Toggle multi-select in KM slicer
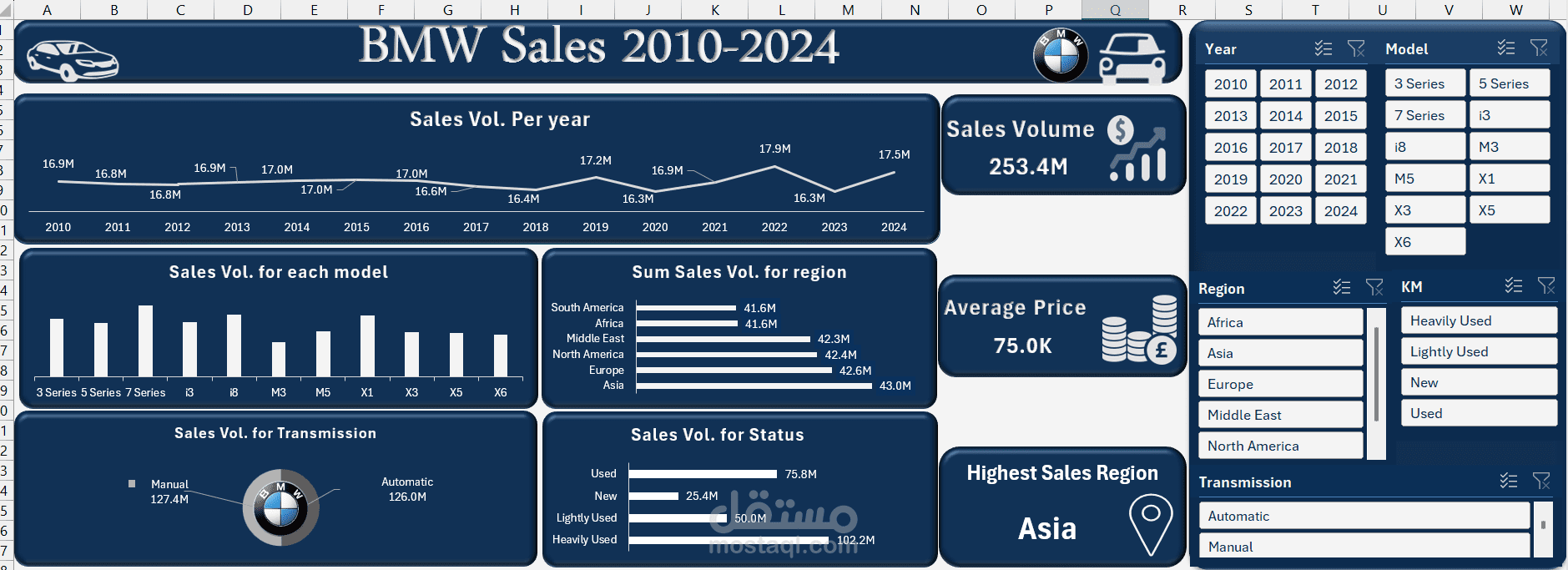 click(1514, 285)
